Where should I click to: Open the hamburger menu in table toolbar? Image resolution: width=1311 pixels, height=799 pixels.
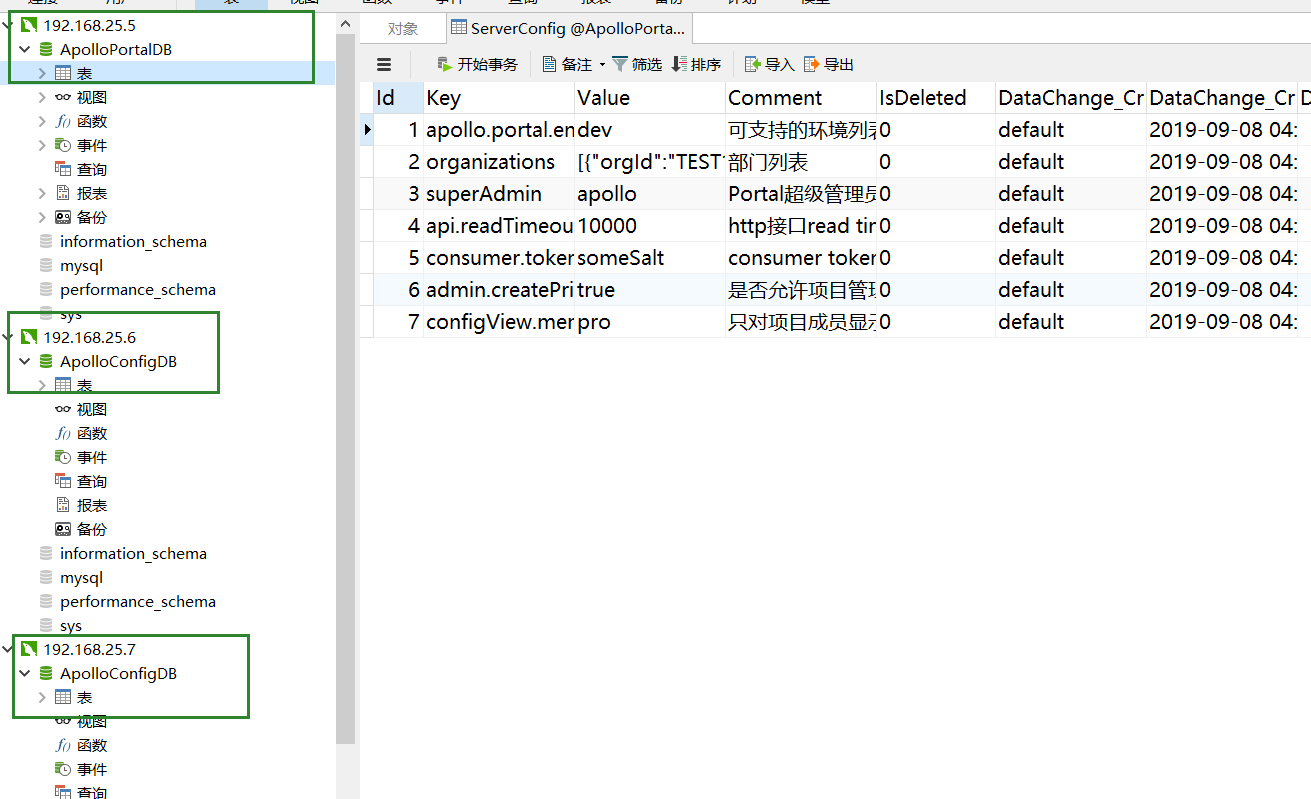[384, 64]
